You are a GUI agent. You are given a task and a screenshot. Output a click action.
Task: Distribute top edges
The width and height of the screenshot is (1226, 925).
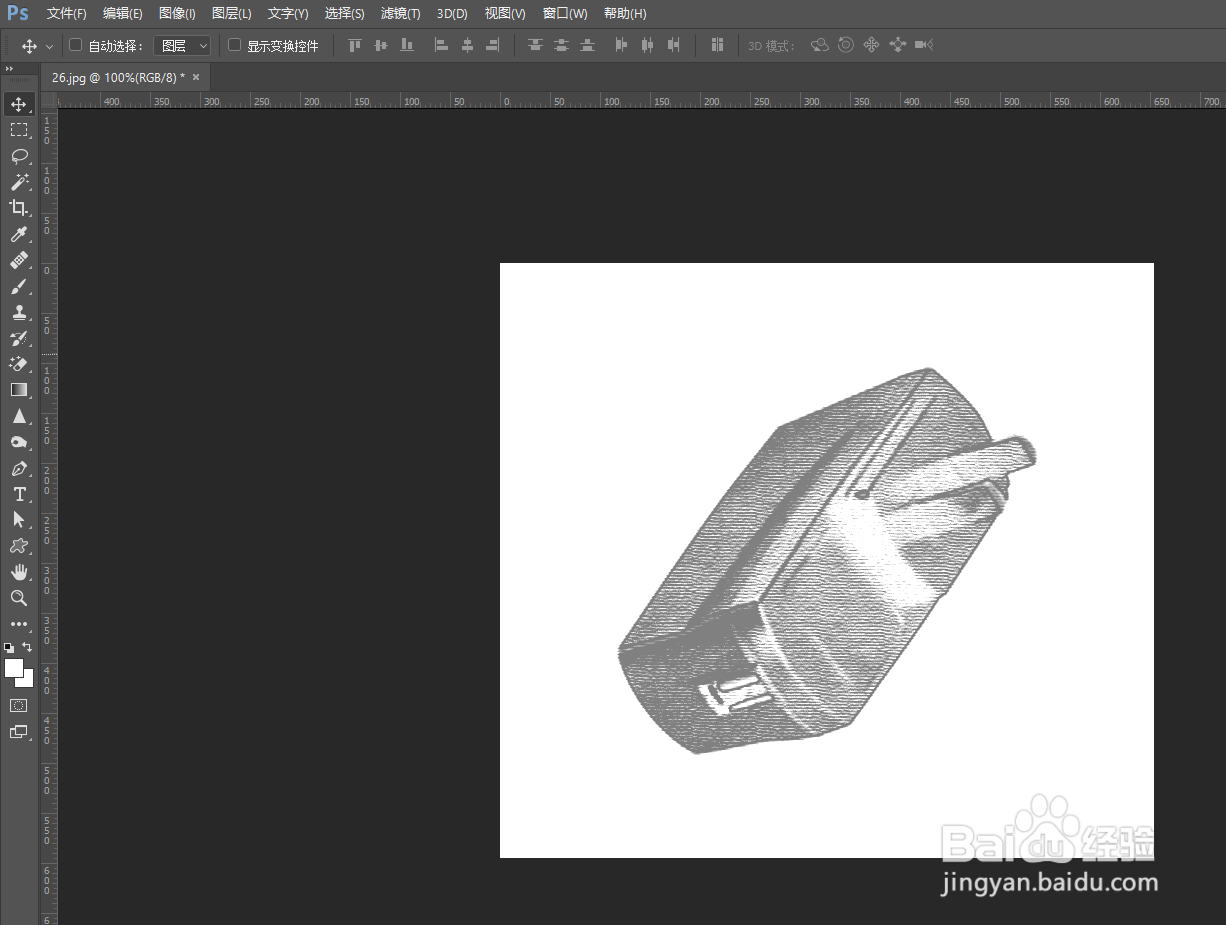536,45
